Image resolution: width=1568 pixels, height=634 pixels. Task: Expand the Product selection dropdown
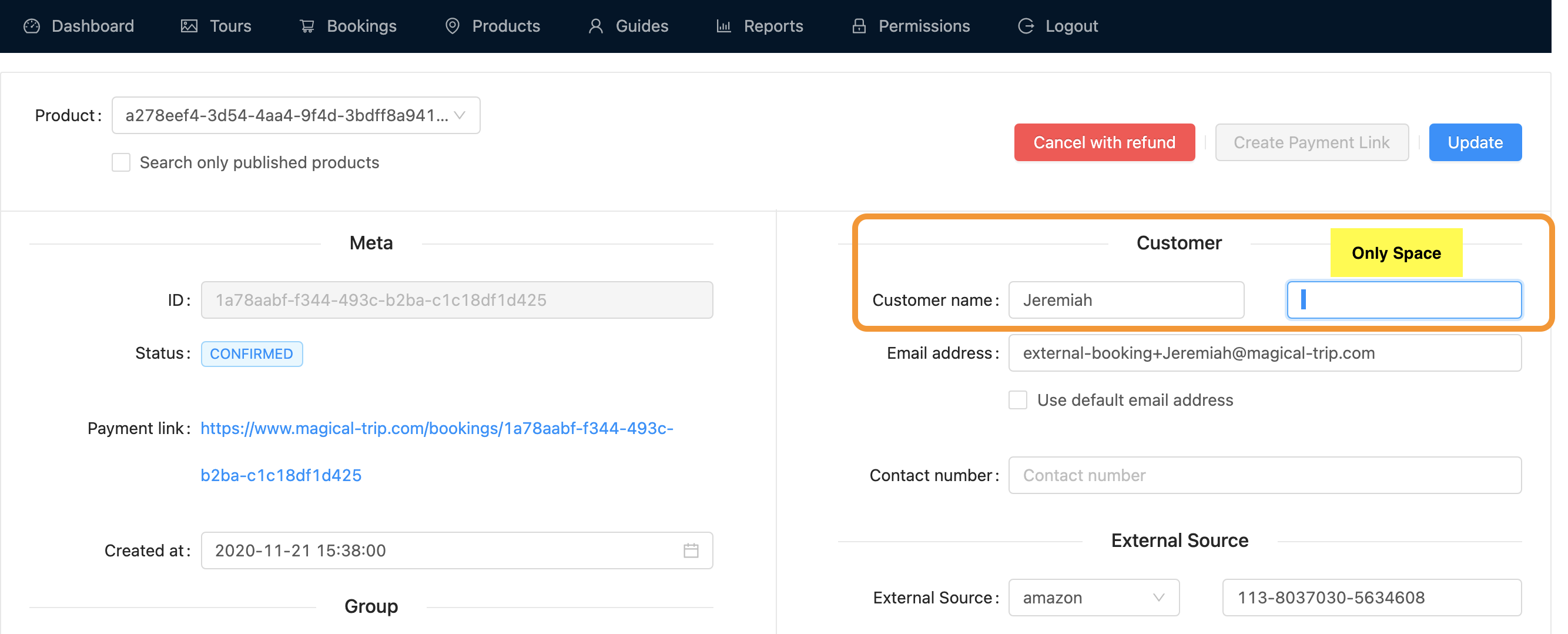[296, 116]
